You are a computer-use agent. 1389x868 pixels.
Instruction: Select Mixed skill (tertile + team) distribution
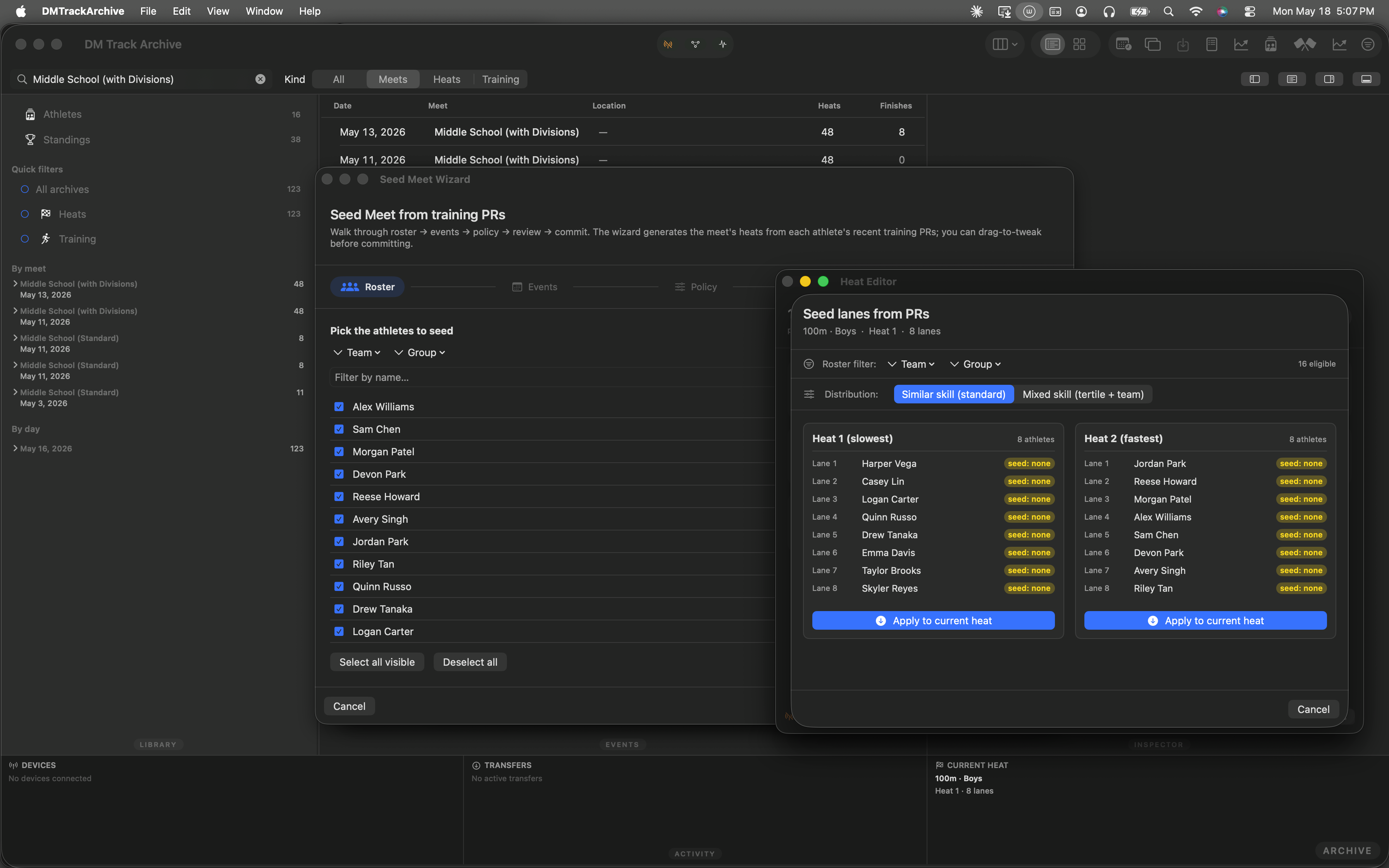click(1083, 394)
